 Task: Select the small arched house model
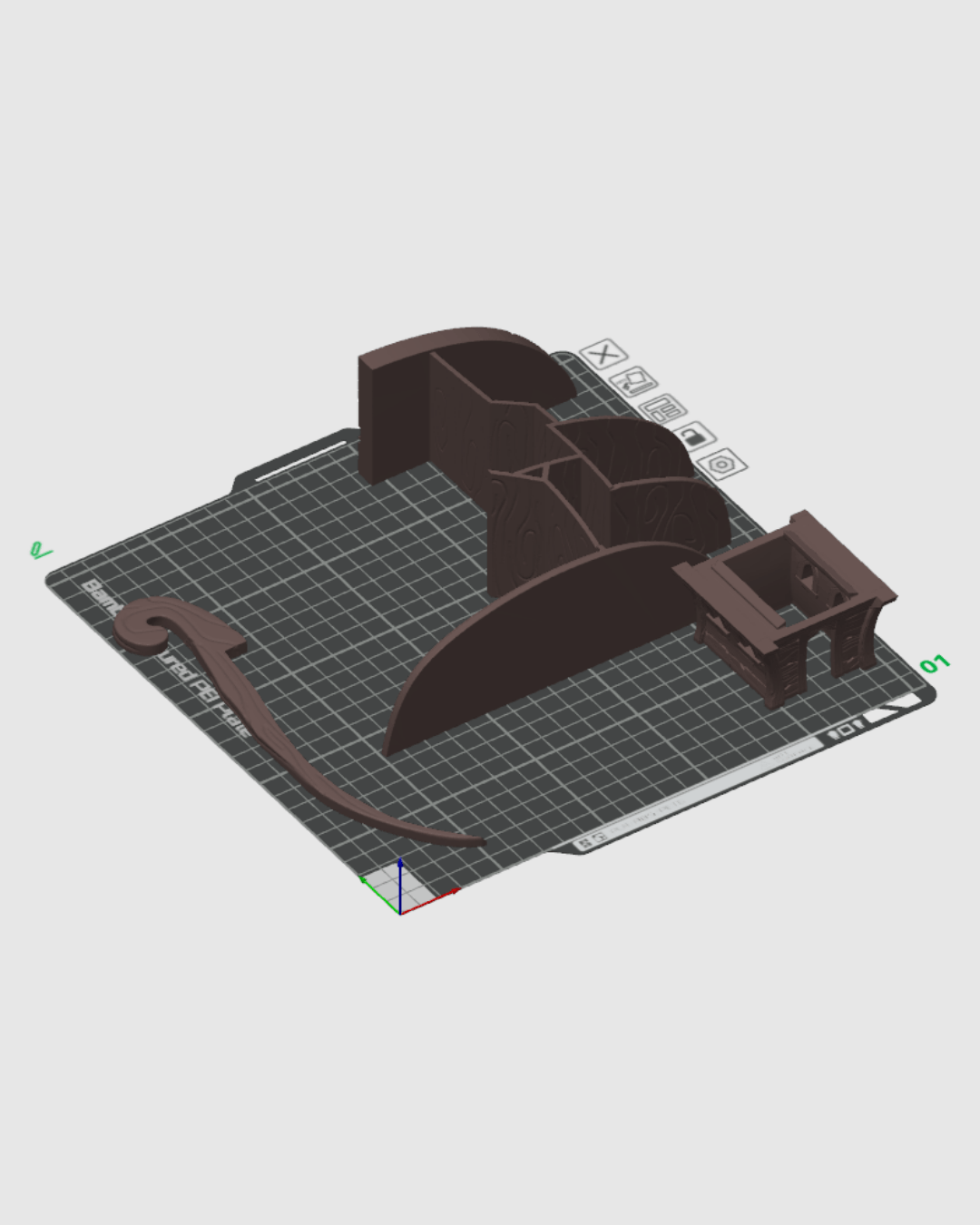785,608
